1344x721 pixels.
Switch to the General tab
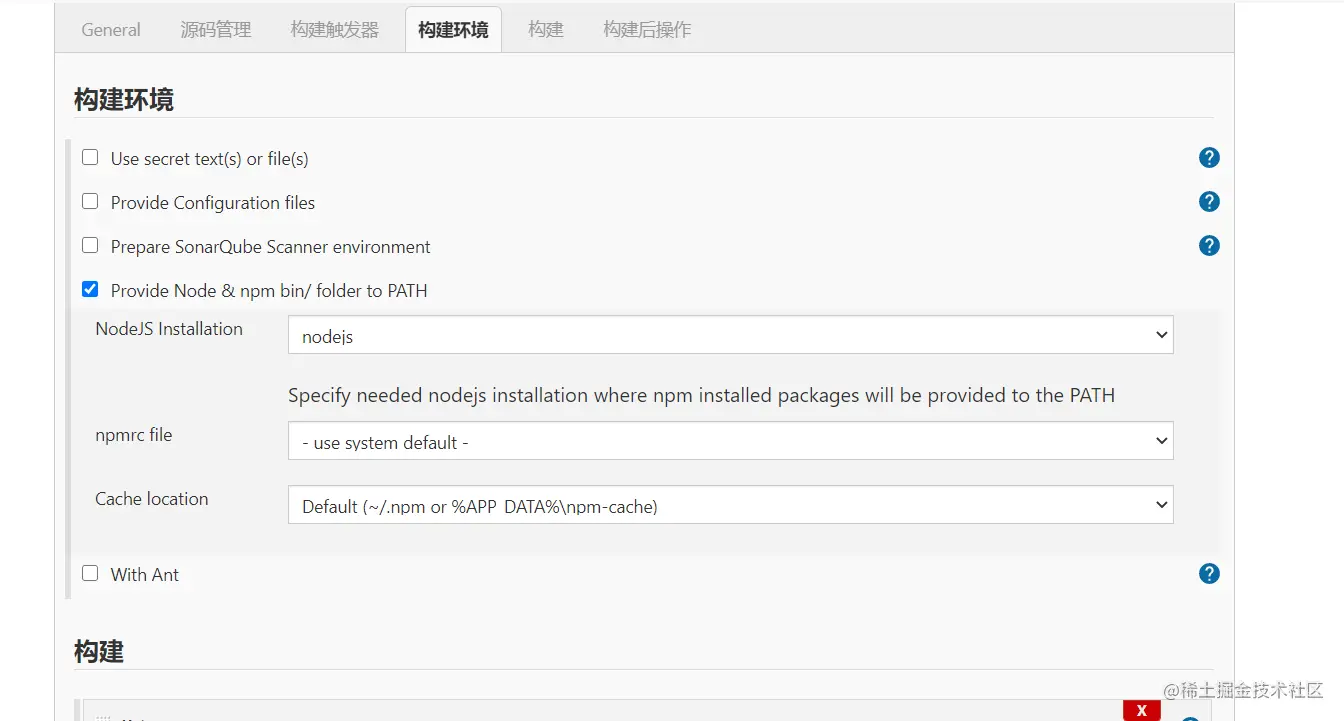(111, 30)
